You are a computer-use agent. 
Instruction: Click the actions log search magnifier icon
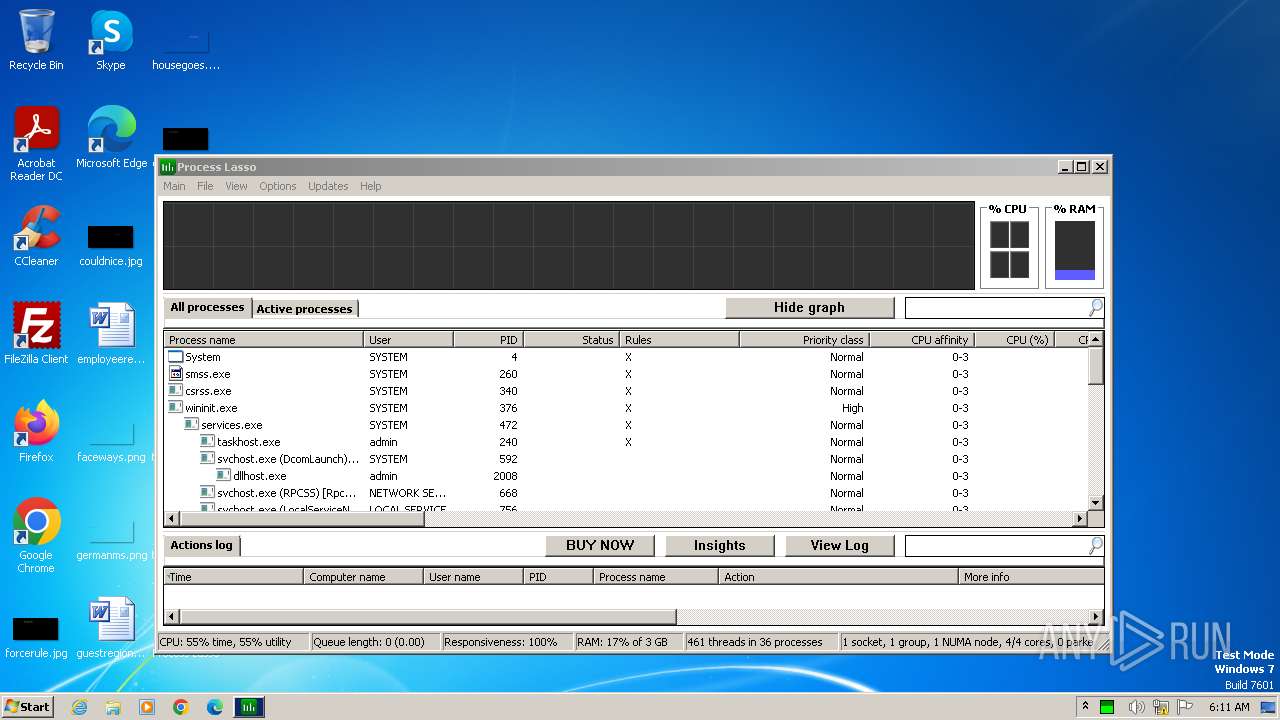click(1095, 546)
